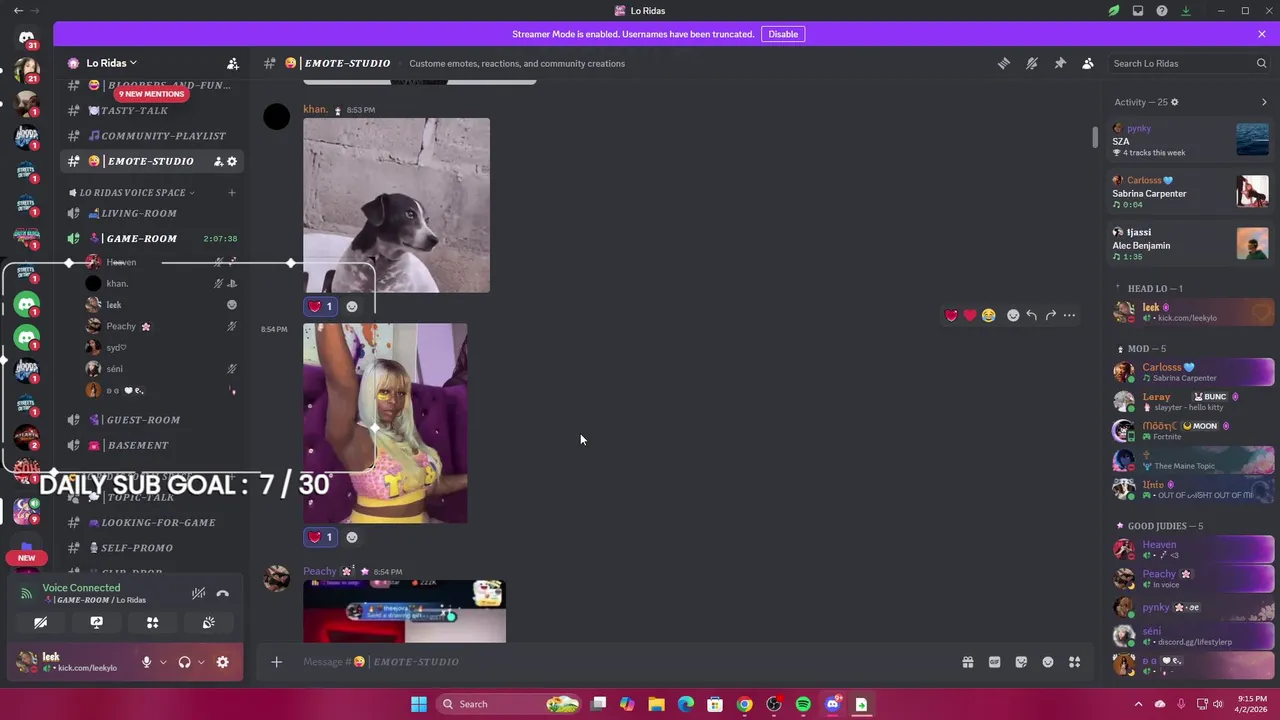Show hidden icons arrow in system tray
The height and width of the screenshot is (720, 1280).
1138,704
